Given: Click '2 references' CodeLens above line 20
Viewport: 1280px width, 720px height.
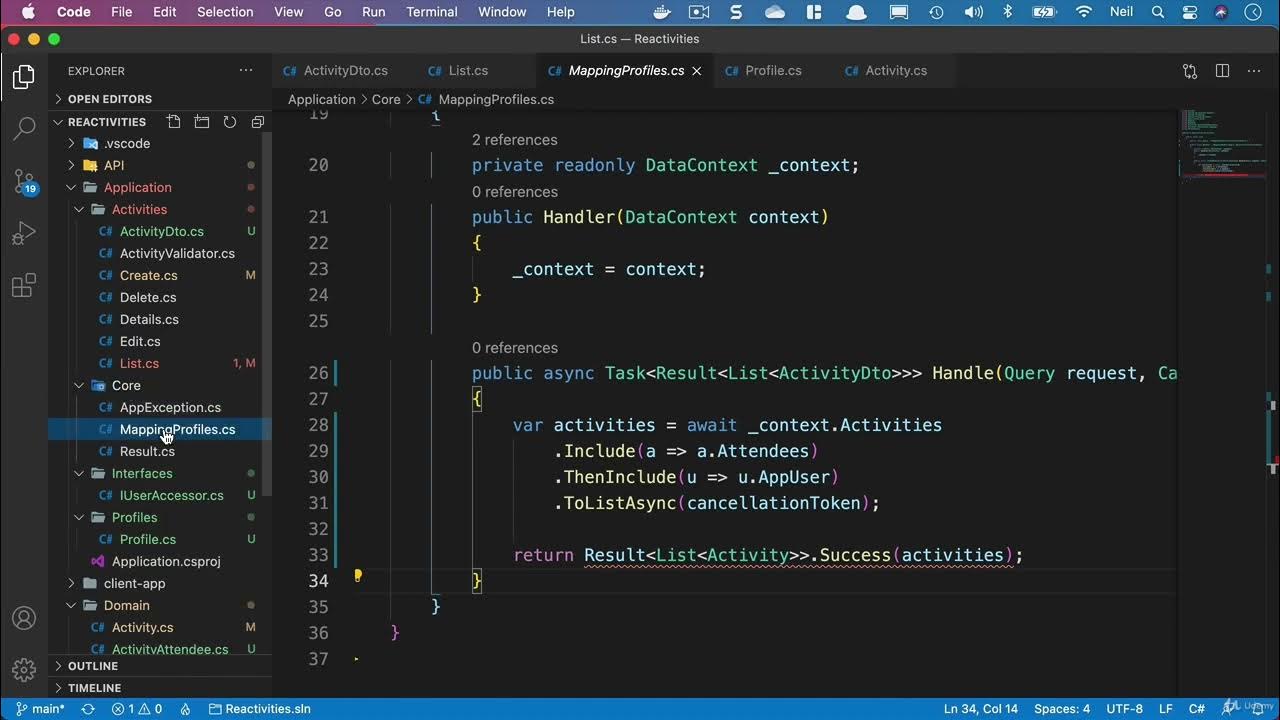Looking at the screenshot, I should click(515, 140).
